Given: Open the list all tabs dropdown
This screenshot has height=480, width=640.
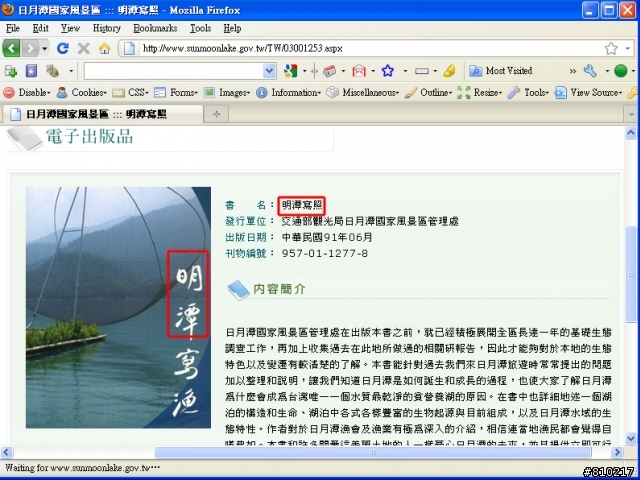Looking at the screenshot, I should 631,115.
